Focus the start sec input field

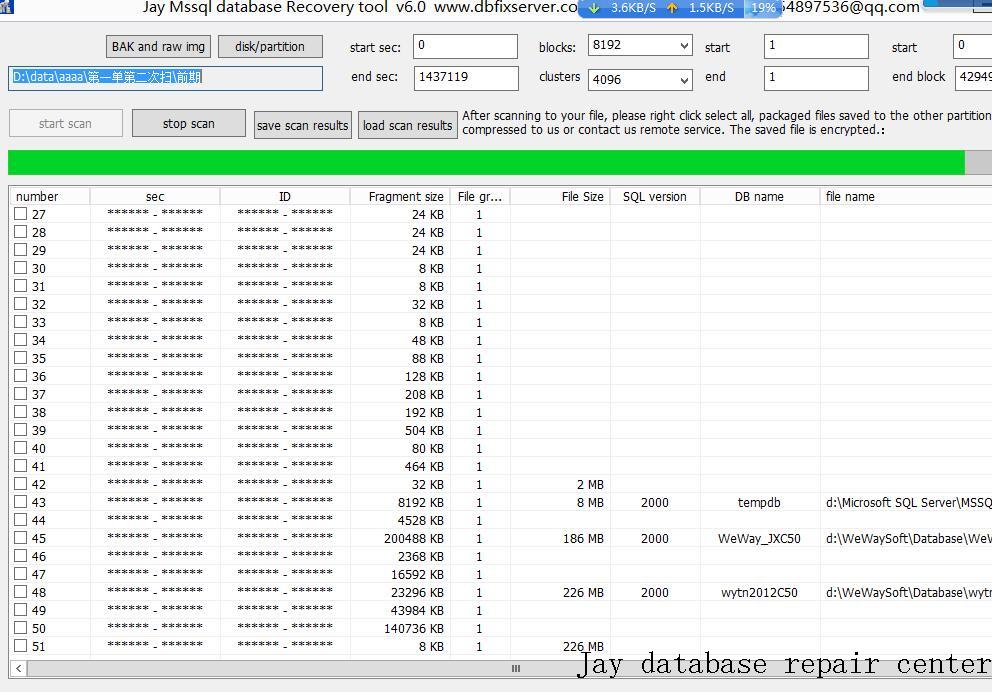point(466,46)
